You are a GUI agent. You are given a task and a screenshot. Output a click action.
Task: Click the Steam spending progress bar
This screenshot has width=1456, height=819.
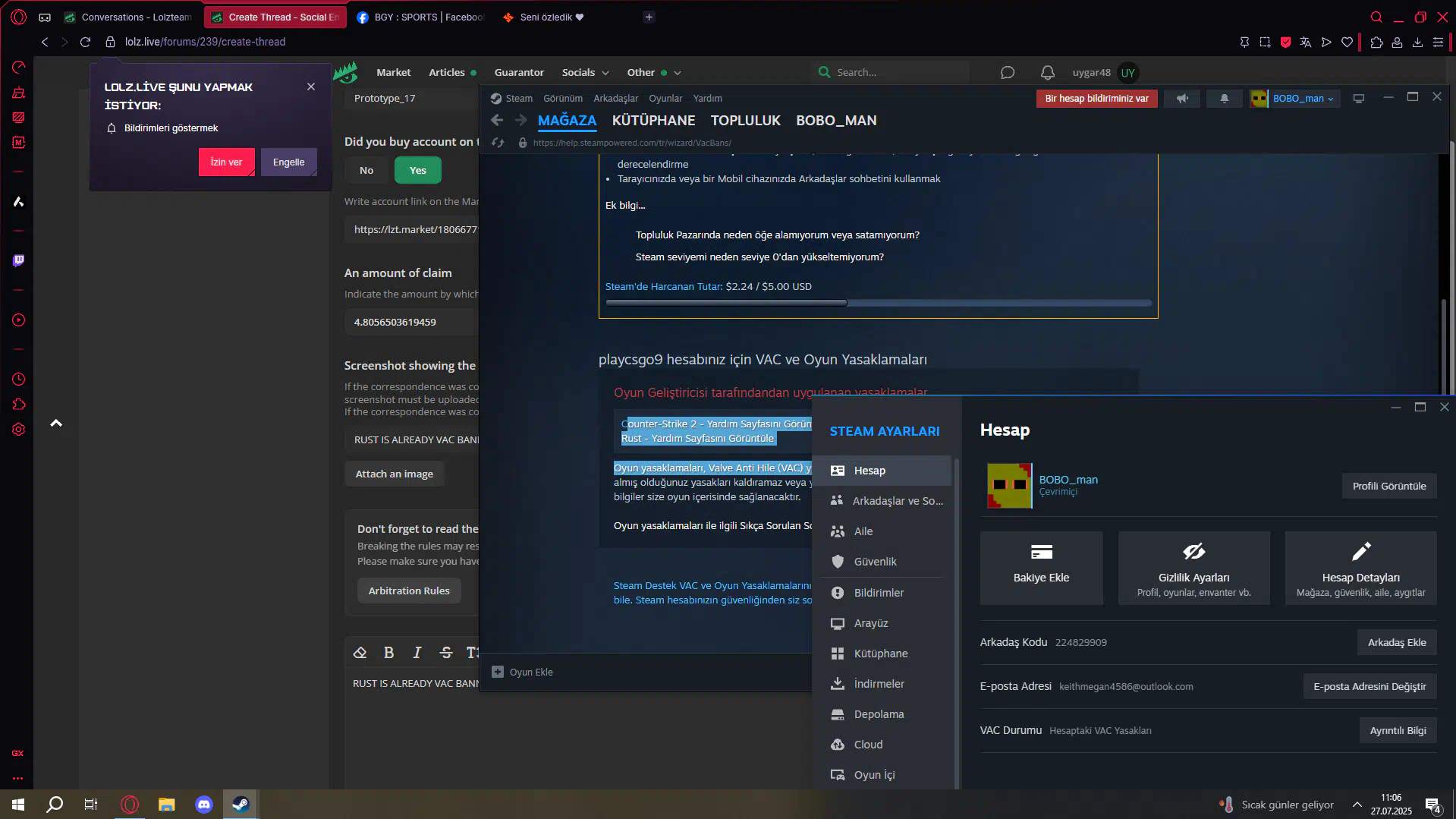click(878, 303)
